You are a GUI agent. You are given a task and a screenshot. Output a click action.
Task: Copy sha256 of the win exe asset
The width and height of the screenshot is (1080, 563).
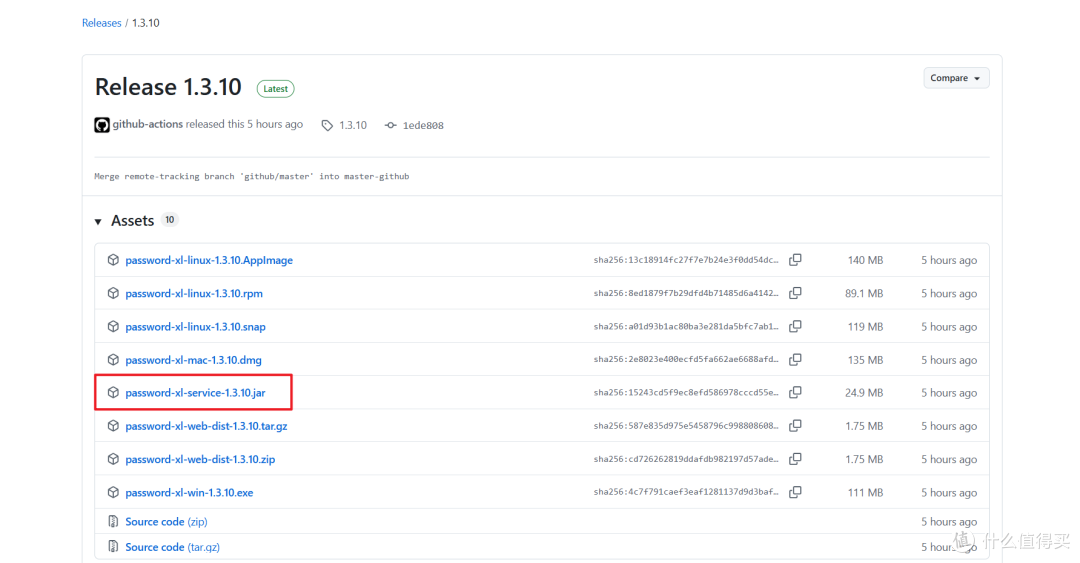pyautogui.click(x=796, y=492)
